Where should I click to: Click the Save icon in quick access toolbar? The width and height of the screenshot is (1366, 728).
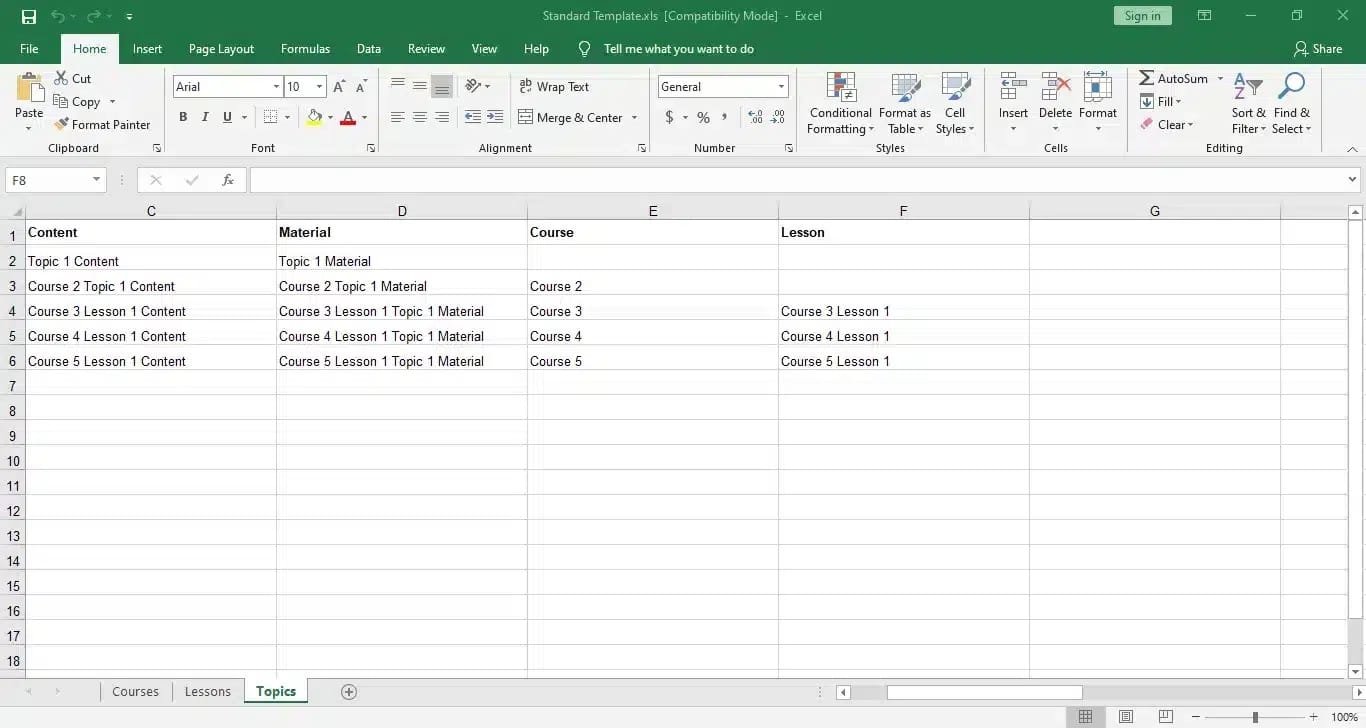pyautogui.click(x=28, y=16)
